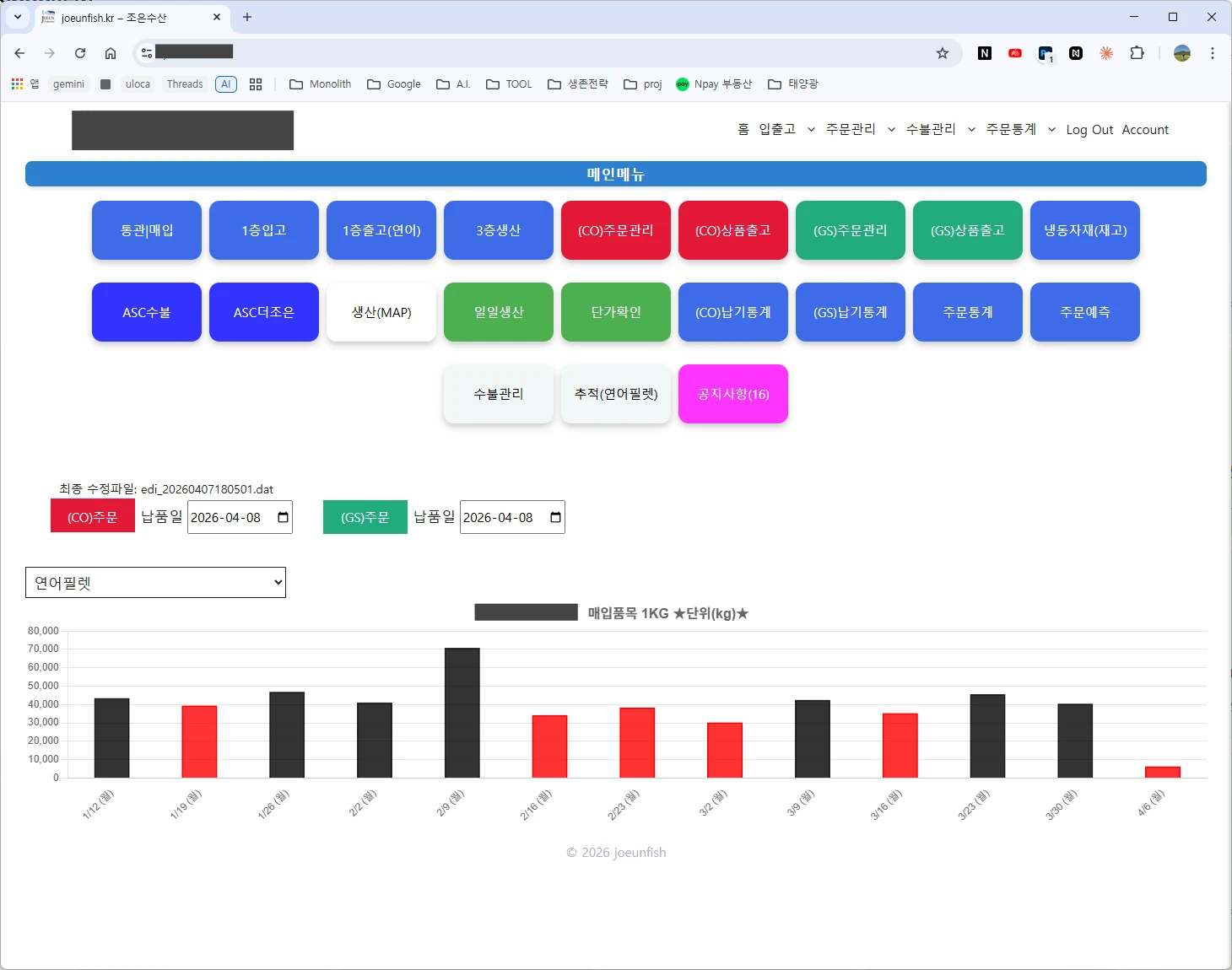1232x970 pixels.
Task: Go to 홈 in the top navigation
Action: click(x=743, y=129)
